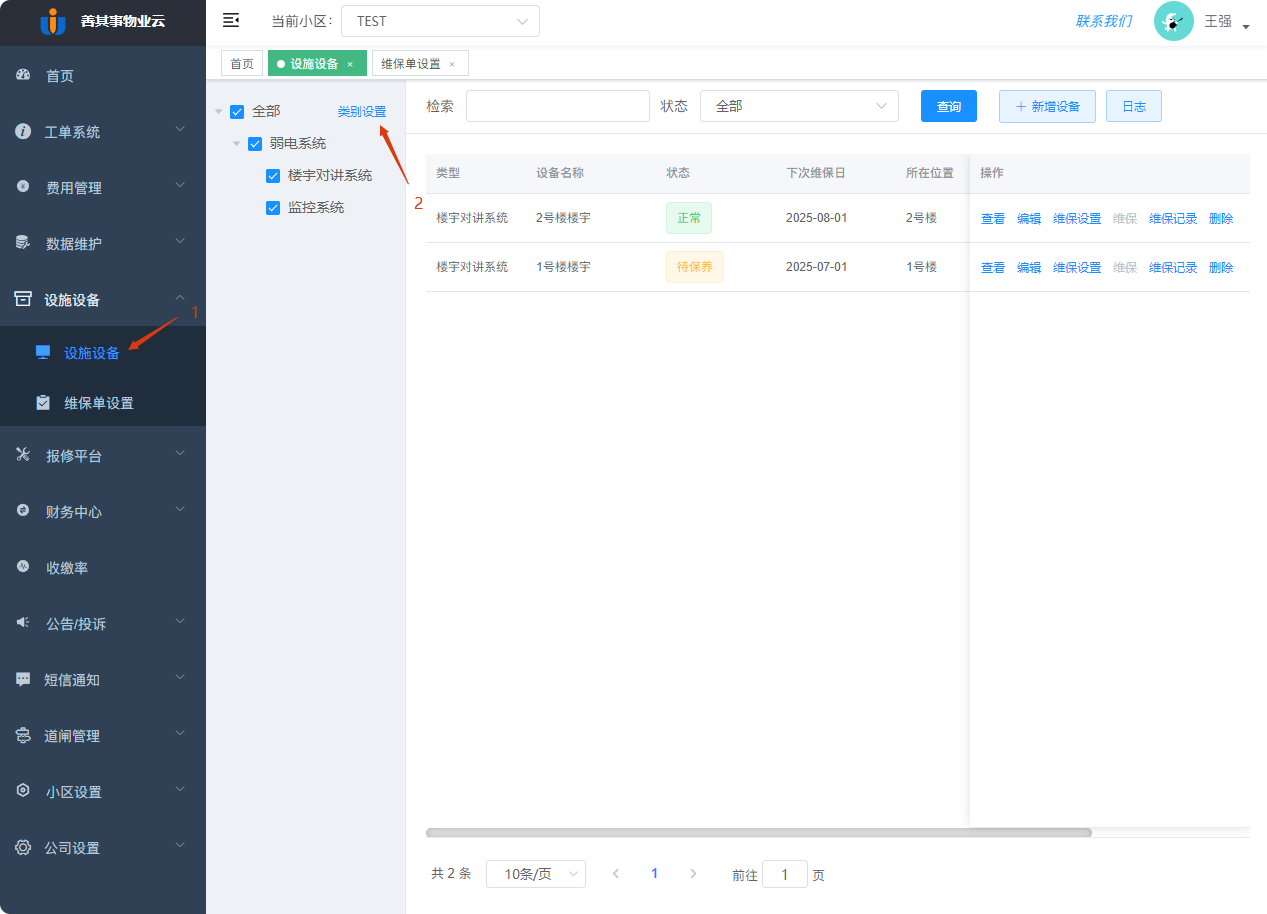The width and height of the screenshot is (1267, 914).
Task: Switch to the 维保单设置 tab
Action: pyautogui.click(x=413, y=62)
